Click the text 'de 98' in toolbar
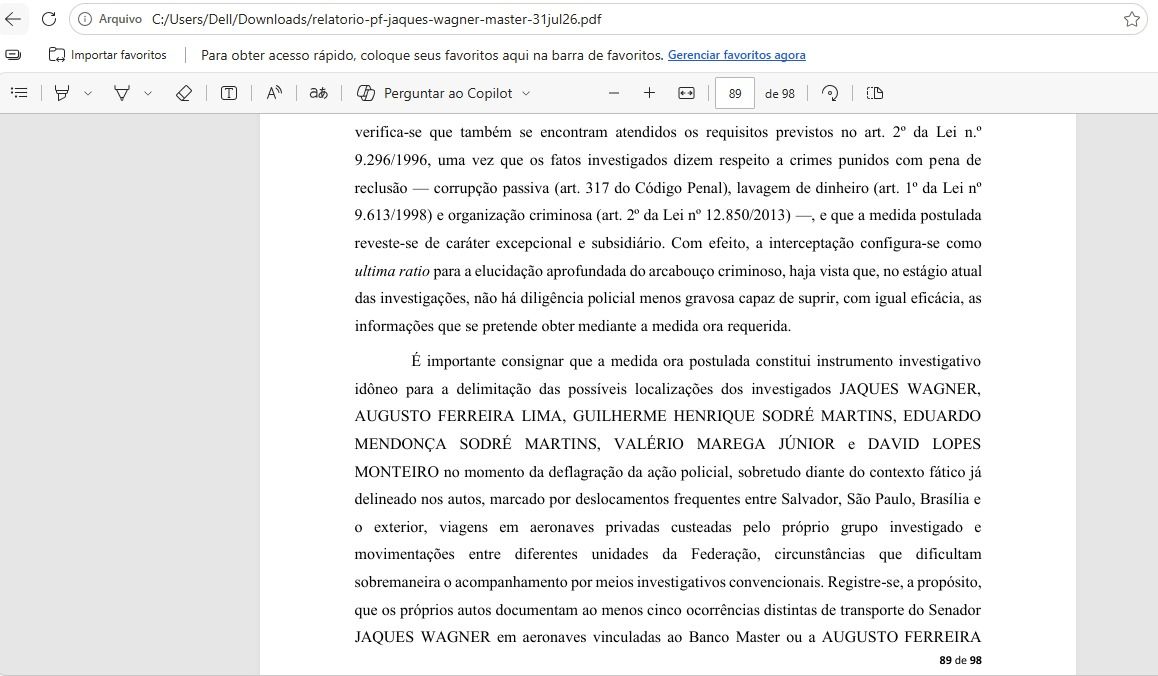1158x676 pixels. [x=780, y=94]
